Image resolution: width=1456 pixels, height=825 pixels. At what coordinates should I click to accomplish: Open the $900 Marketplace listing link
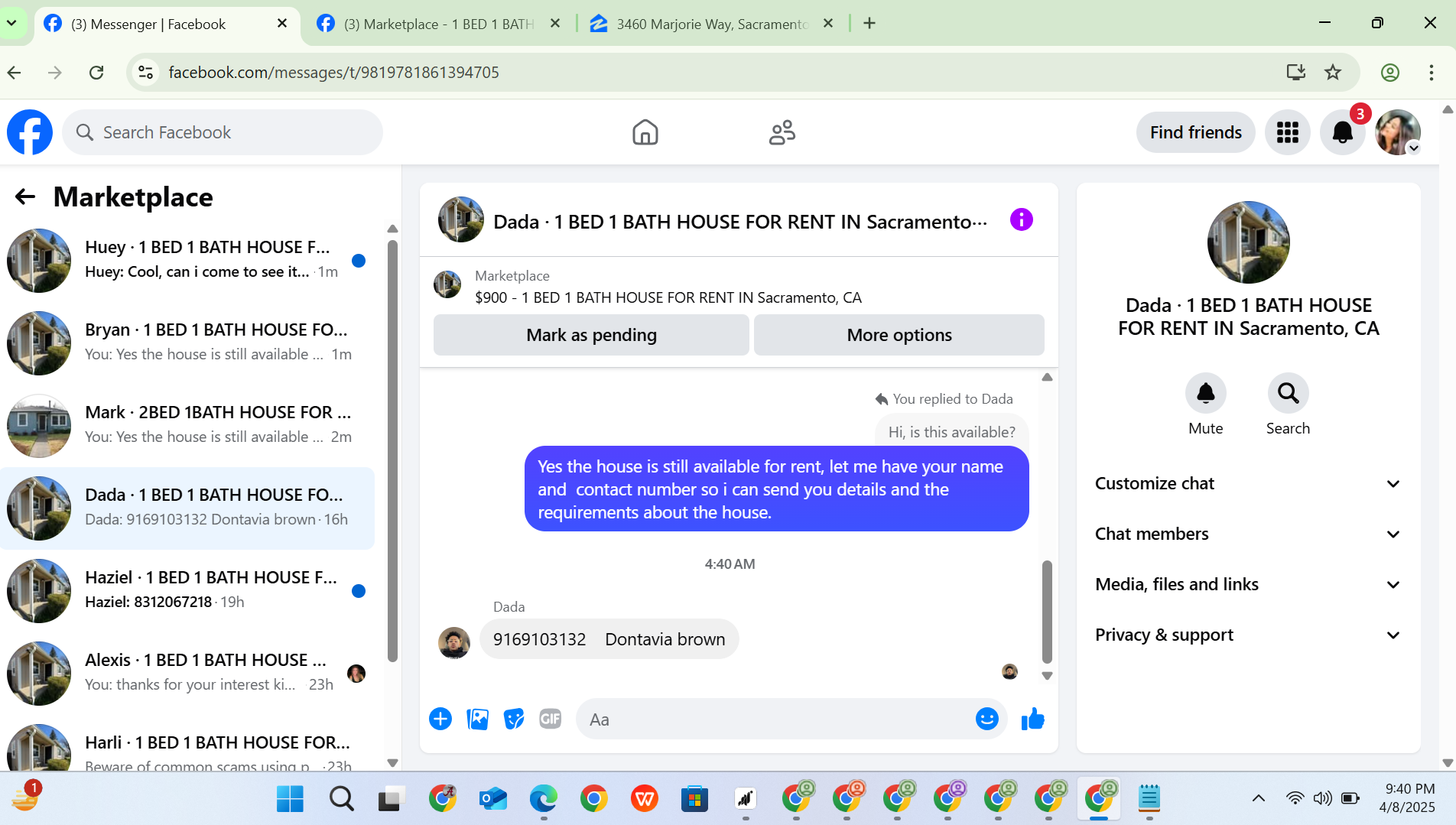pyautogui.click(x=668, y=297)
